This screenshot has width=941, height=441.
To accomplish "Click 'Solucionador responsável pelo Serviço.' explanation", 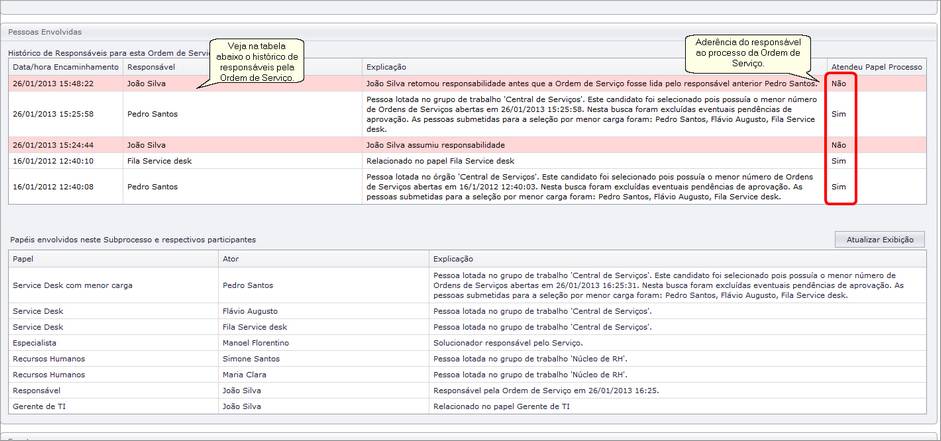I will tap(508, 343).
